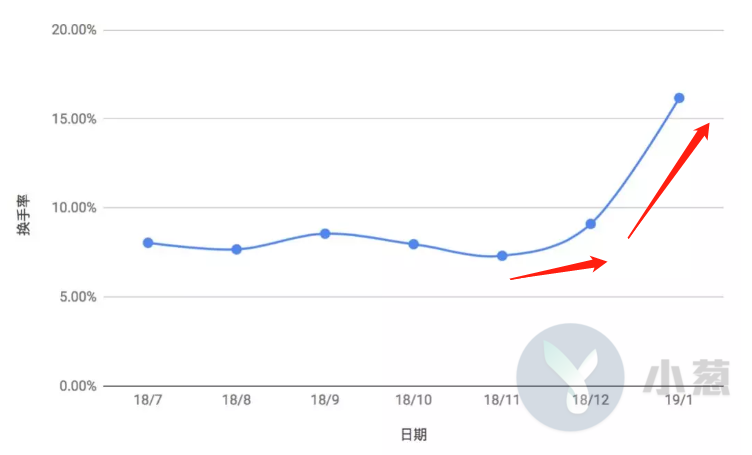752x455 pixels.
Task: Click the shallow lower red arrow
Action: [559, 269]
